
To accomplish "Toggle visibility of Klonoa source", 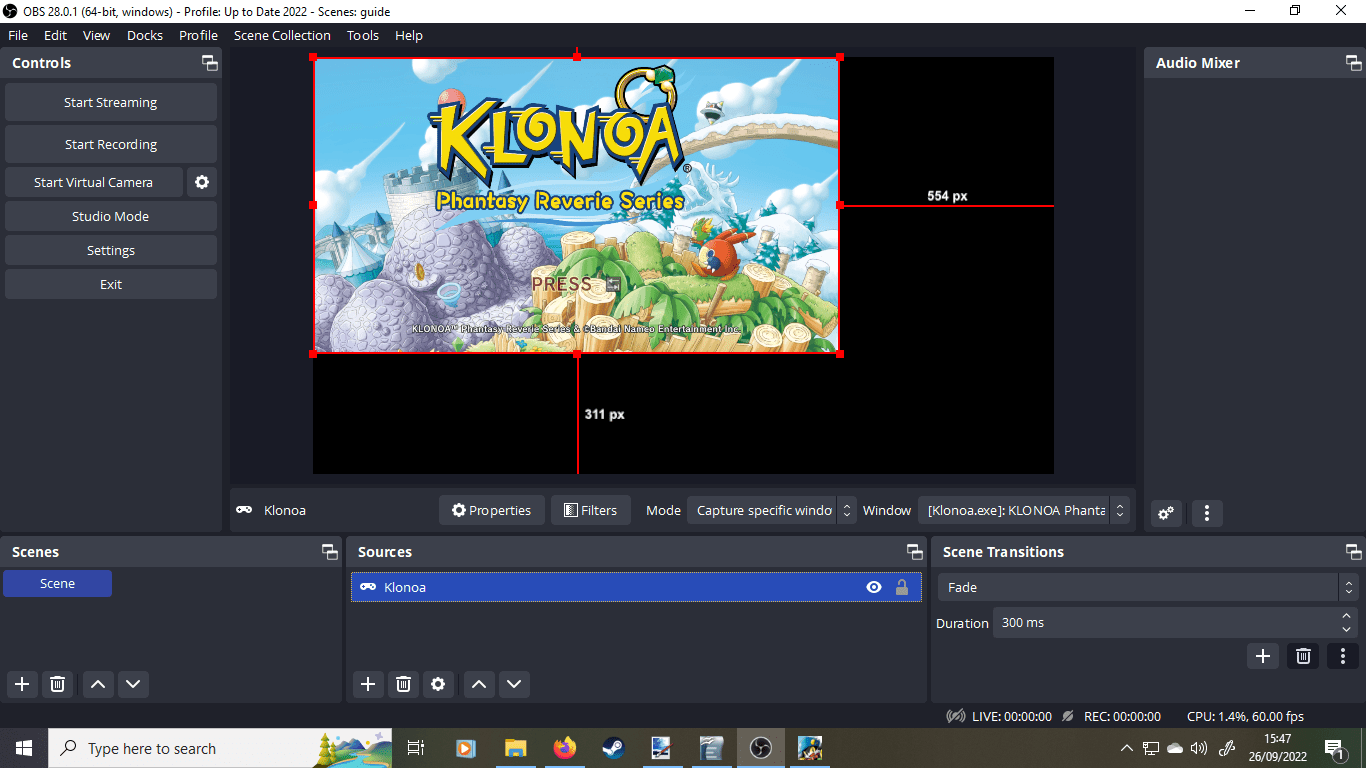I will (x=874, y=587).
